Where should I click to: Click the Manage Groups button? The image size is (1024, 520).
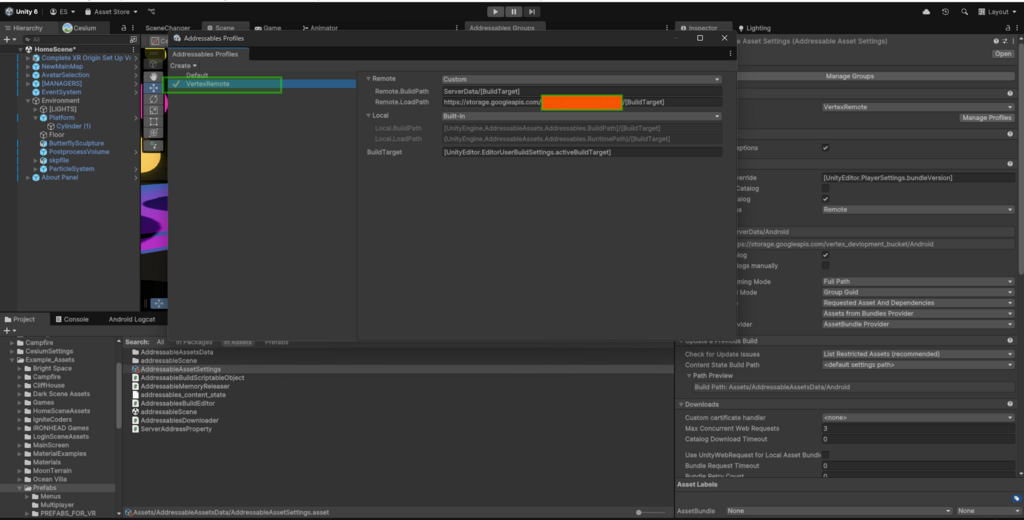tap(850, 76)
